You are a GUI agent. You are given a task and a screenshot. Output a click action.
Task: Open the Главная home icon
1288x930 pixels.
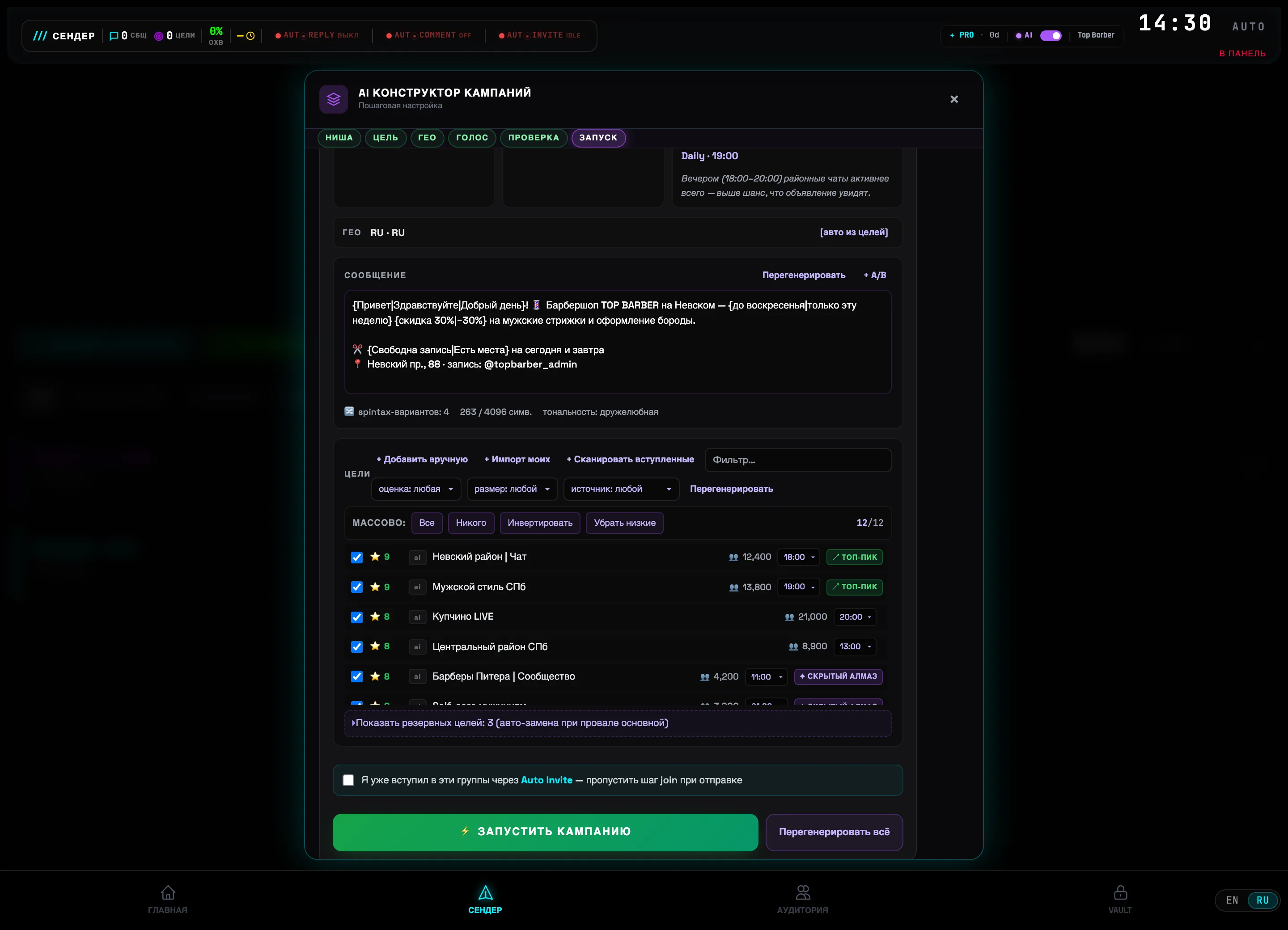click(x=168, y=892)
